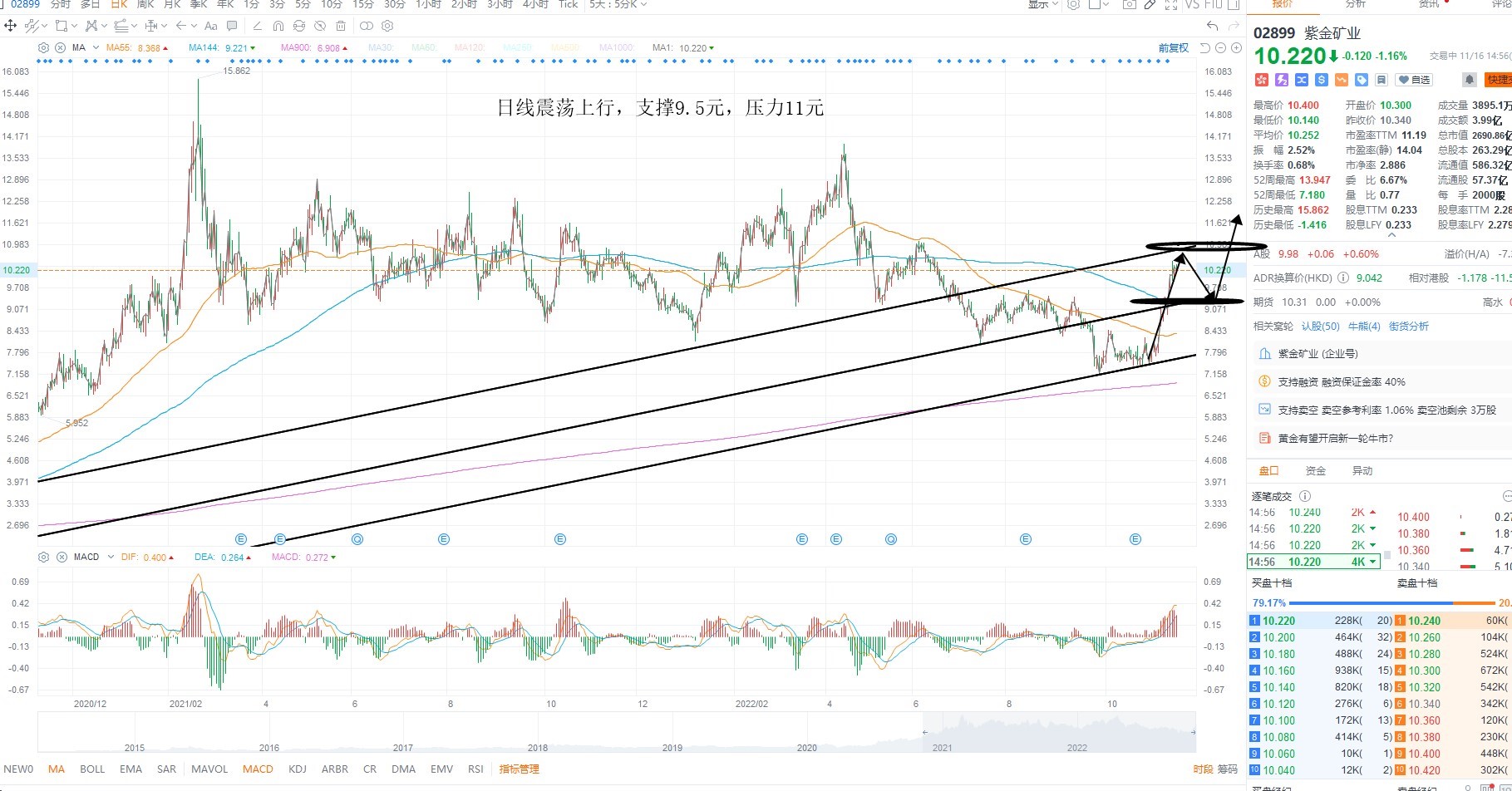Image resolution: width=1512 pixels, height=791 pixels.
Task: Toggle the MA900 line visibility
Action: click(314, 47)
